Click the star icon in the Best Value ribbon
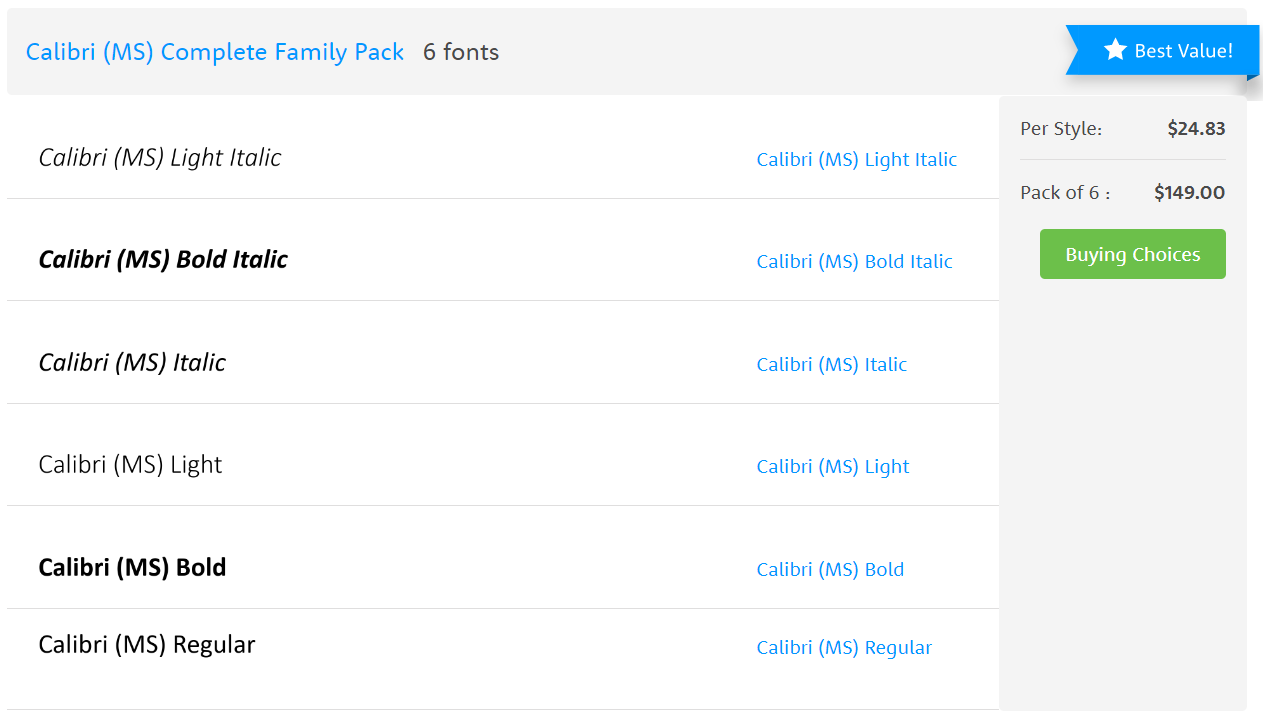The image size is (1263, 723). tap(1115, 50)
